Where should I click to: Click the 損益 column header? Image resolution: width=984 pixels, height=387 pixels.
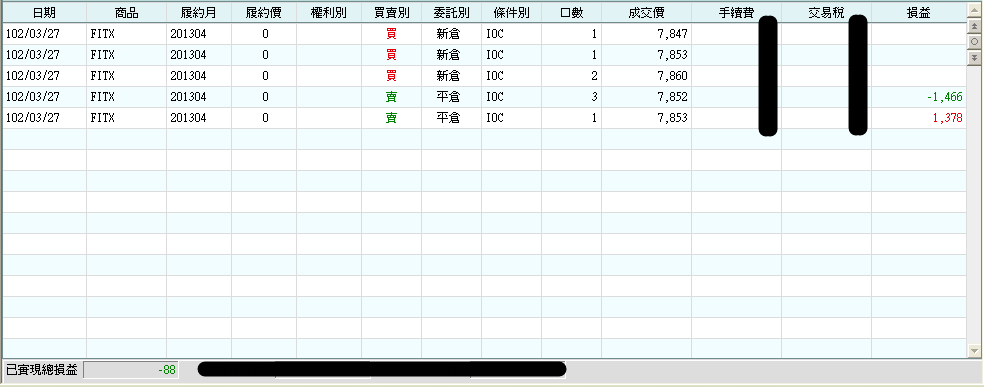919,13
